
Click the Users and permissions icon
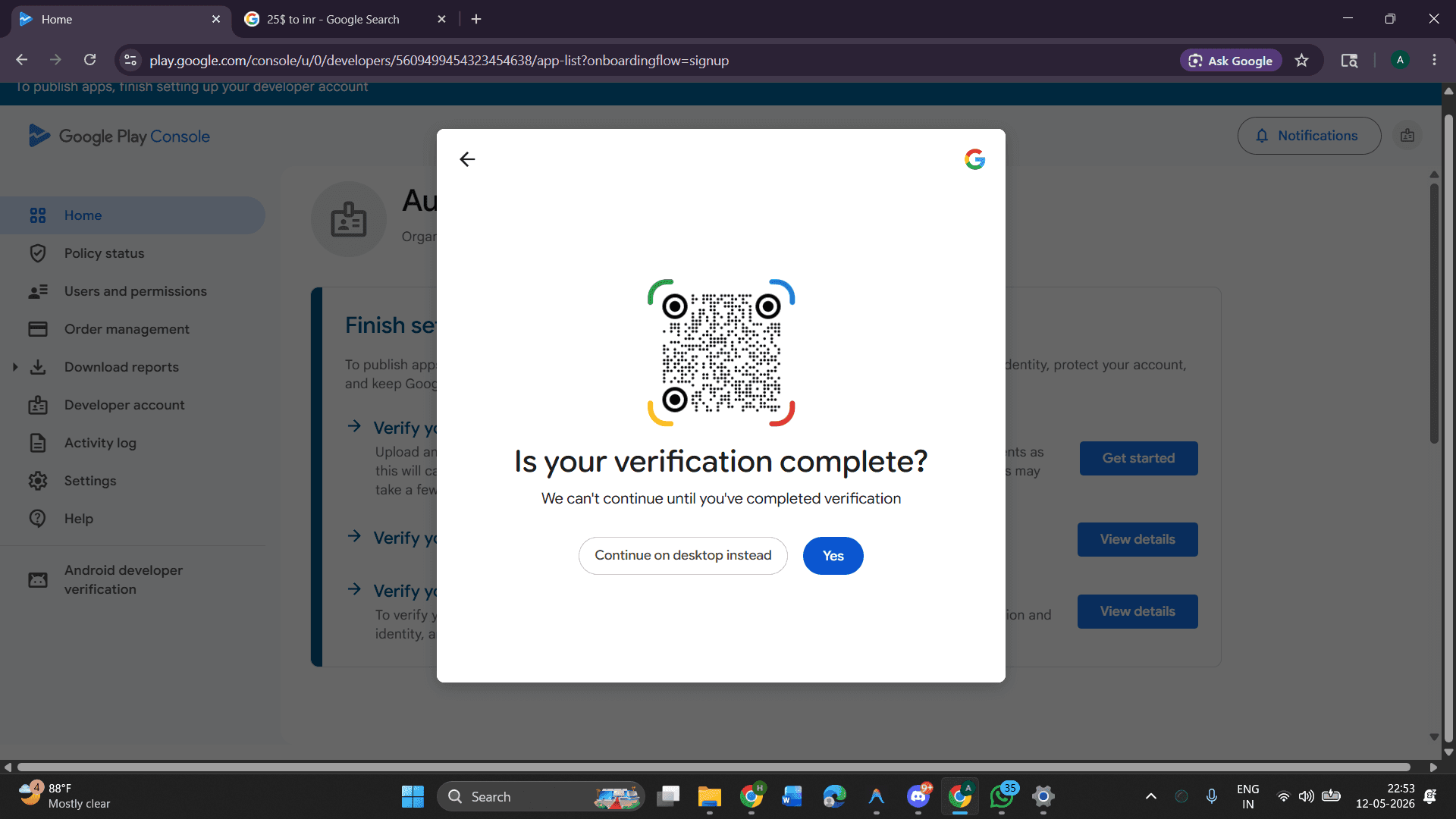(x=38, y=291)
